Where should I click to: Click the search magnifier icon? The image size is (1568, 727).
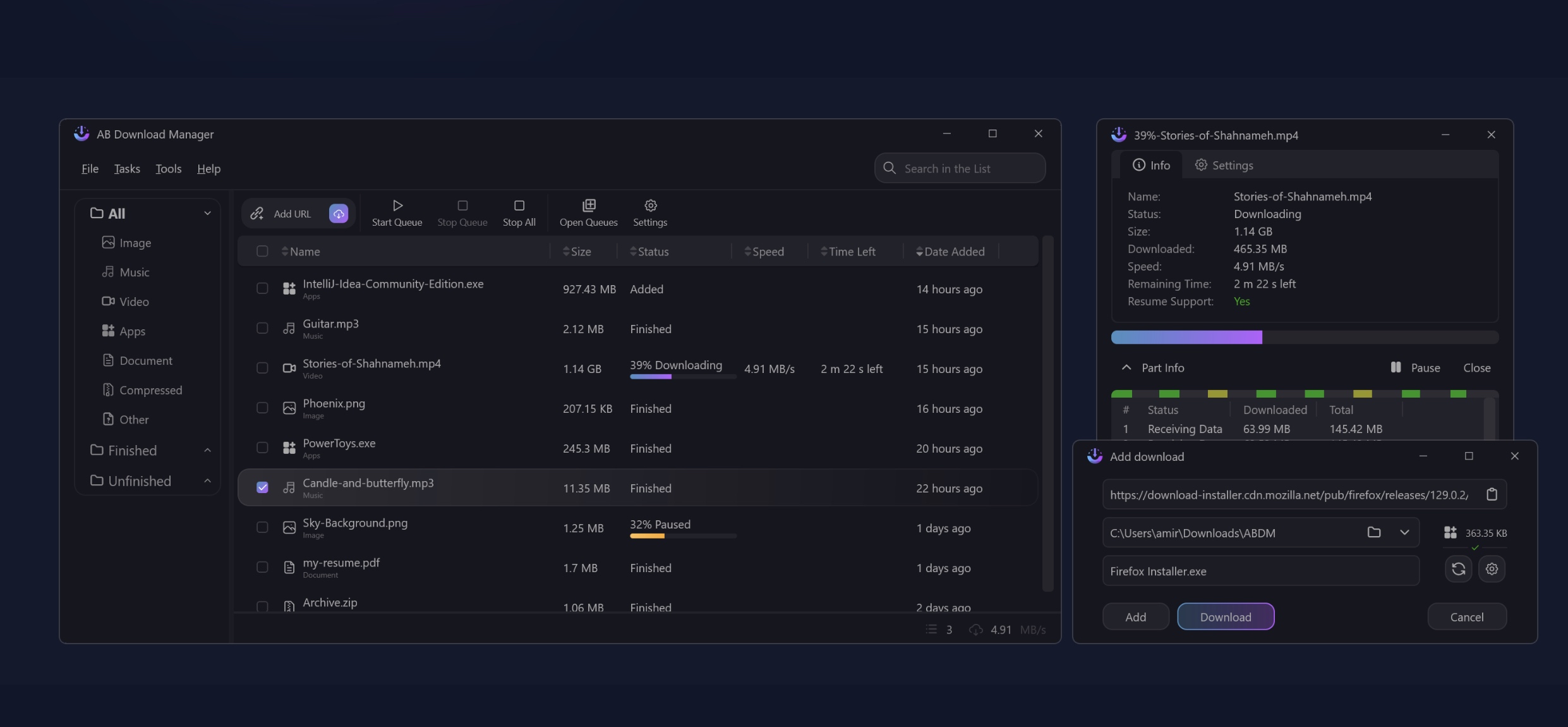890,168
